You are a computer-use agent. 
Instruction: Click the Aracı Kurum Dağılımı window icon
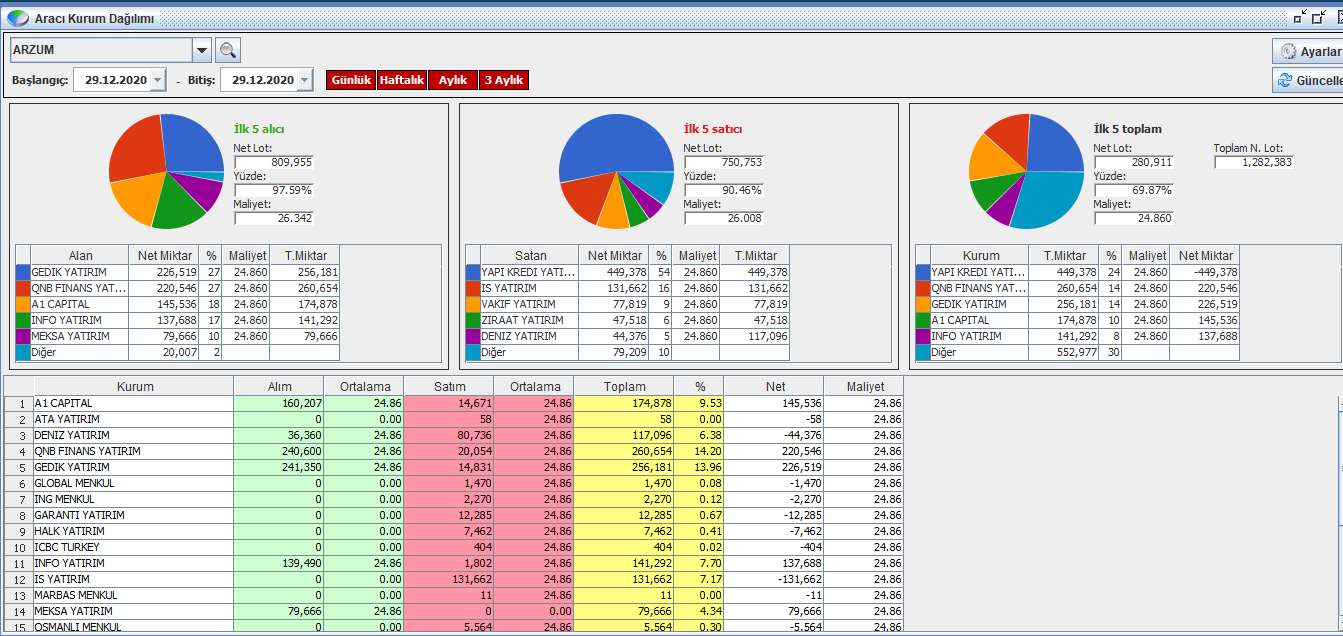pos(17,18)
